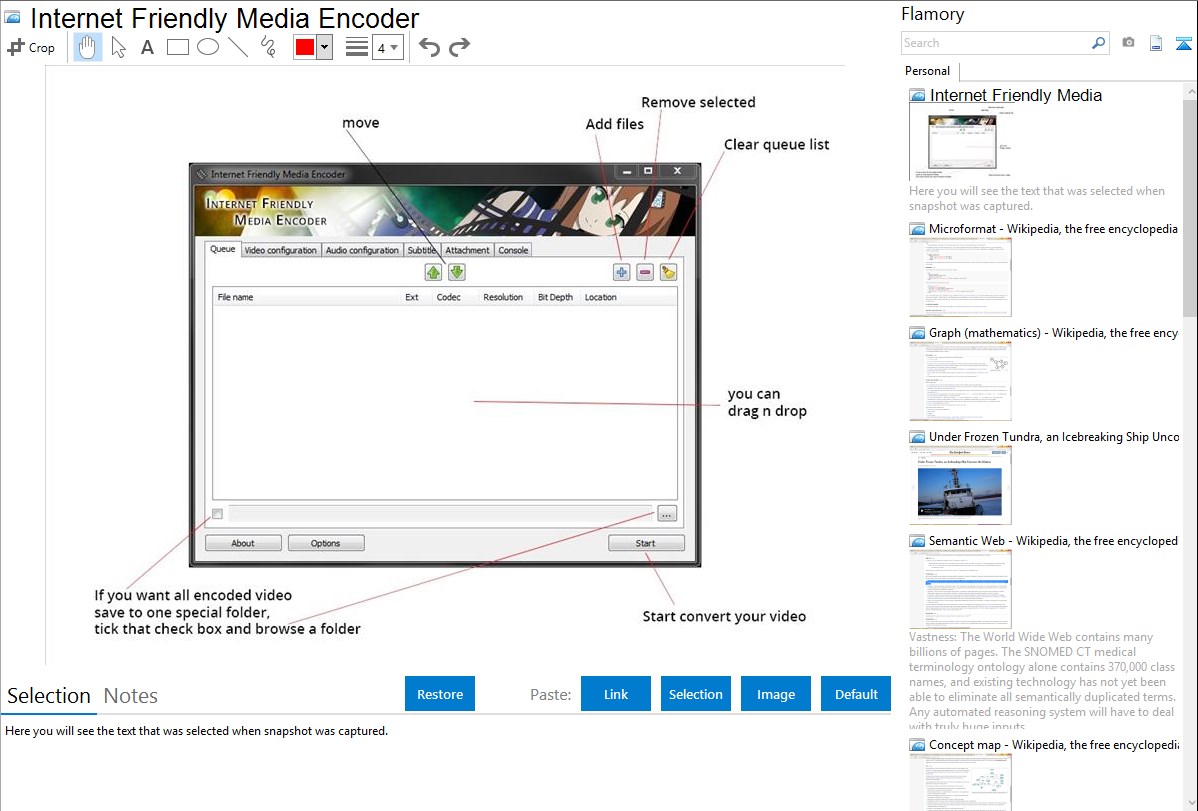Click the line thickness icon
1198x811 pixels.
pyautogui.click(x=357, y=47)
